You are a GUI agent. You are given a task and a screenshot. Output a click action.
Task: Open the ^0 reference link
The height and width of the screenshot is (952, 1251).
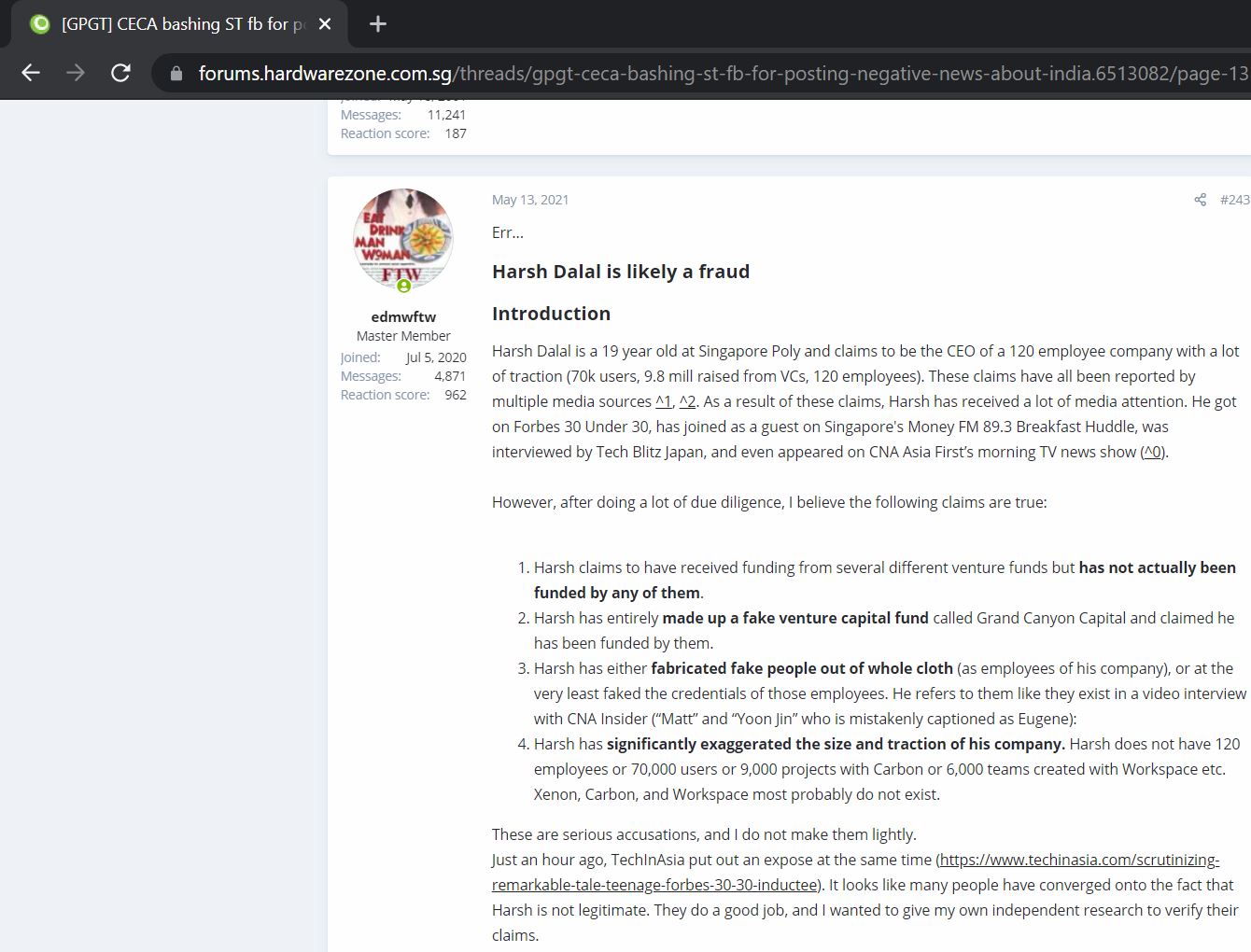click(x=1153, y=452)
